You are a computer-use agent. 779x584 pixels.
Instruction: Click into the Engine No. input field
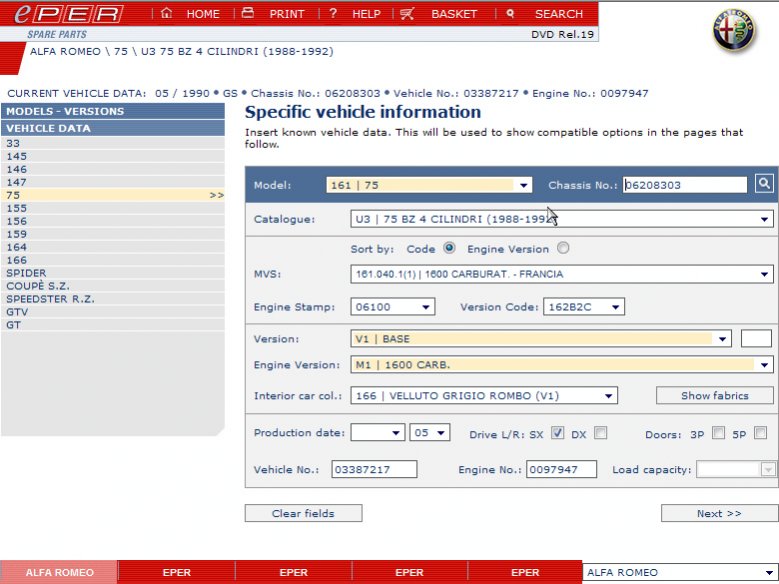[561, 469]
